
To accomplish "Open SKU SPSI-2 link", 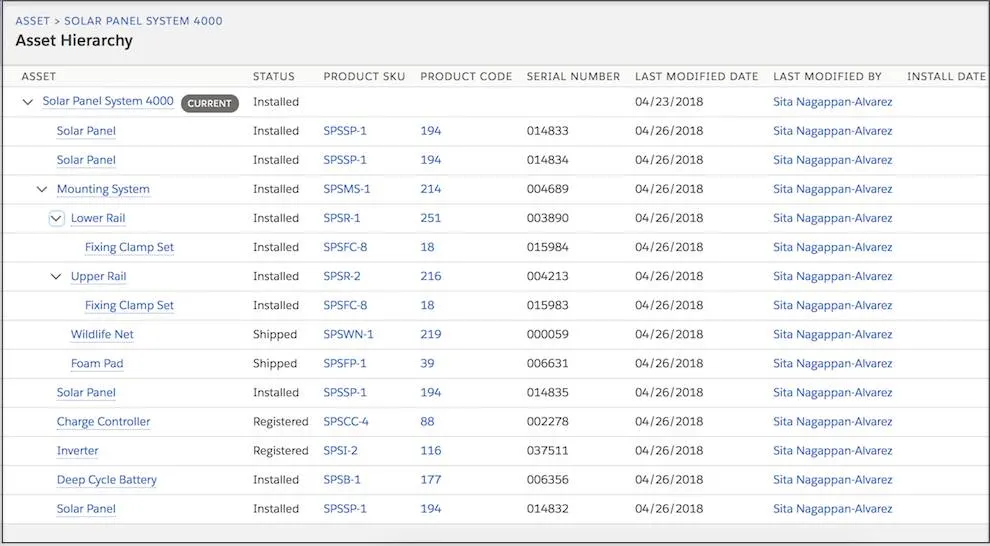I will (x=340, y=450).
